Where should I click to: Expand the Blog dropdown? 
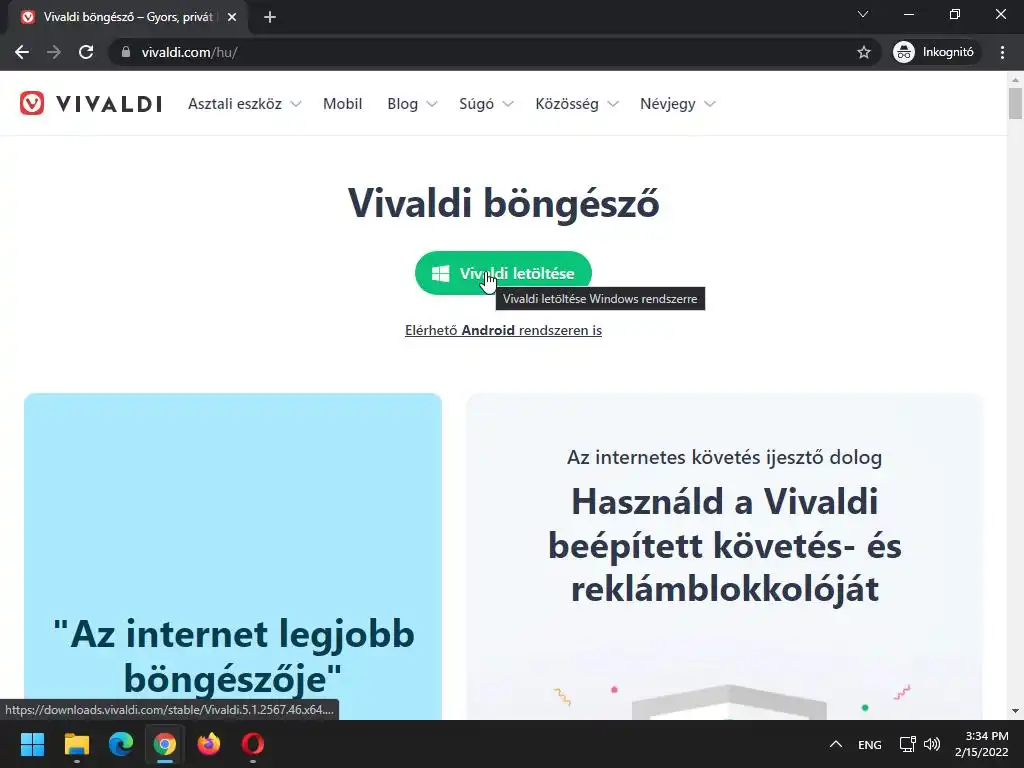[412, 104]
